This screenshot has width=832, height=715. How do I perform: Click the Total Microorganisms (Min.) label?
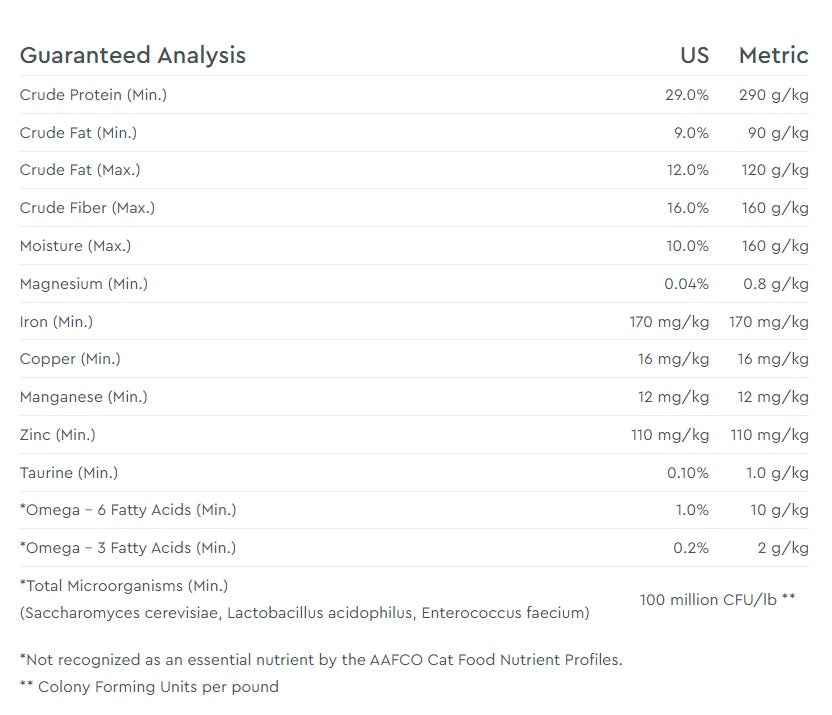coord(124,586)
